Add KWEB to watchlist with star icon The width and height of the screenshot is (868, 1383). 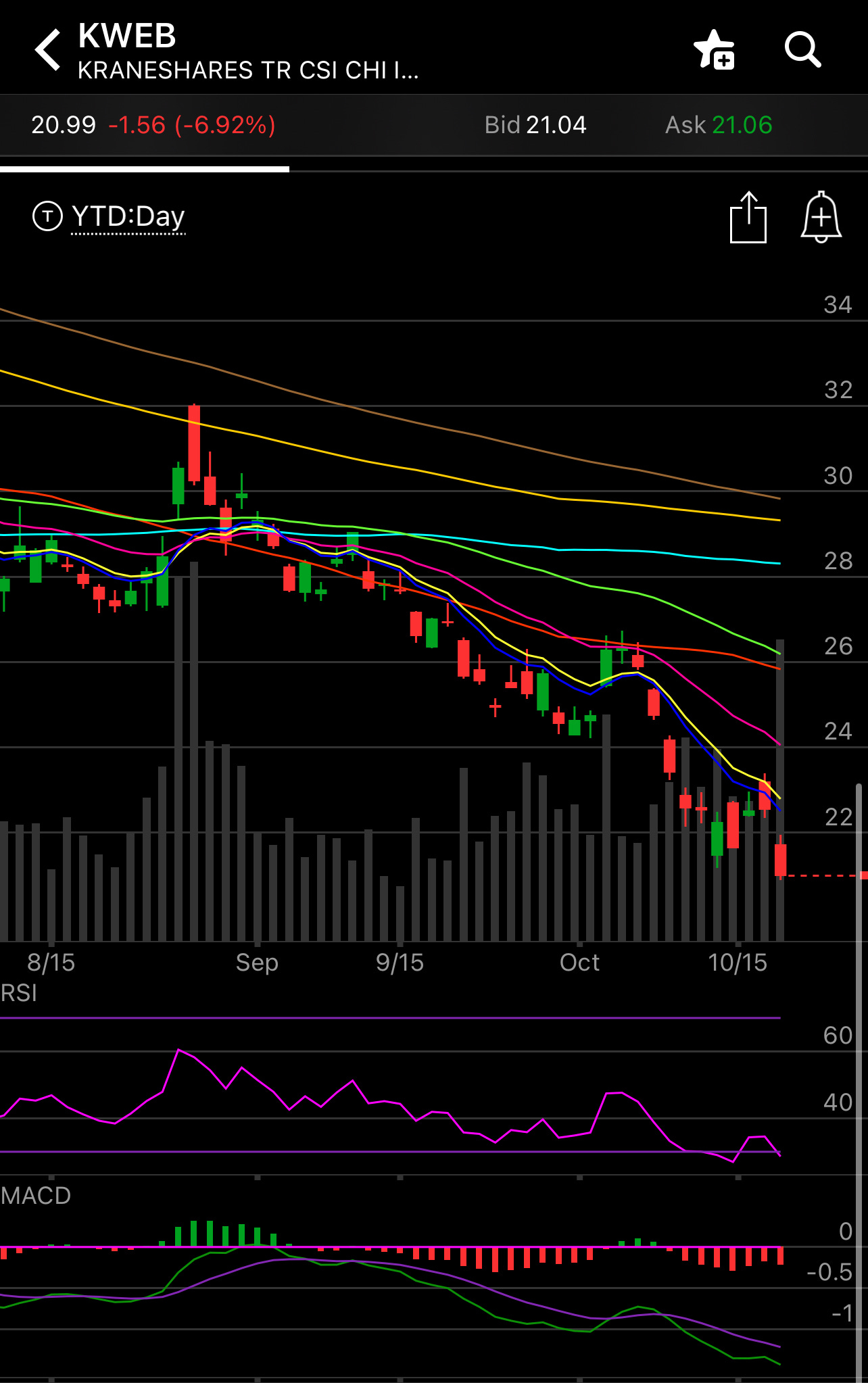coord(715,49)
